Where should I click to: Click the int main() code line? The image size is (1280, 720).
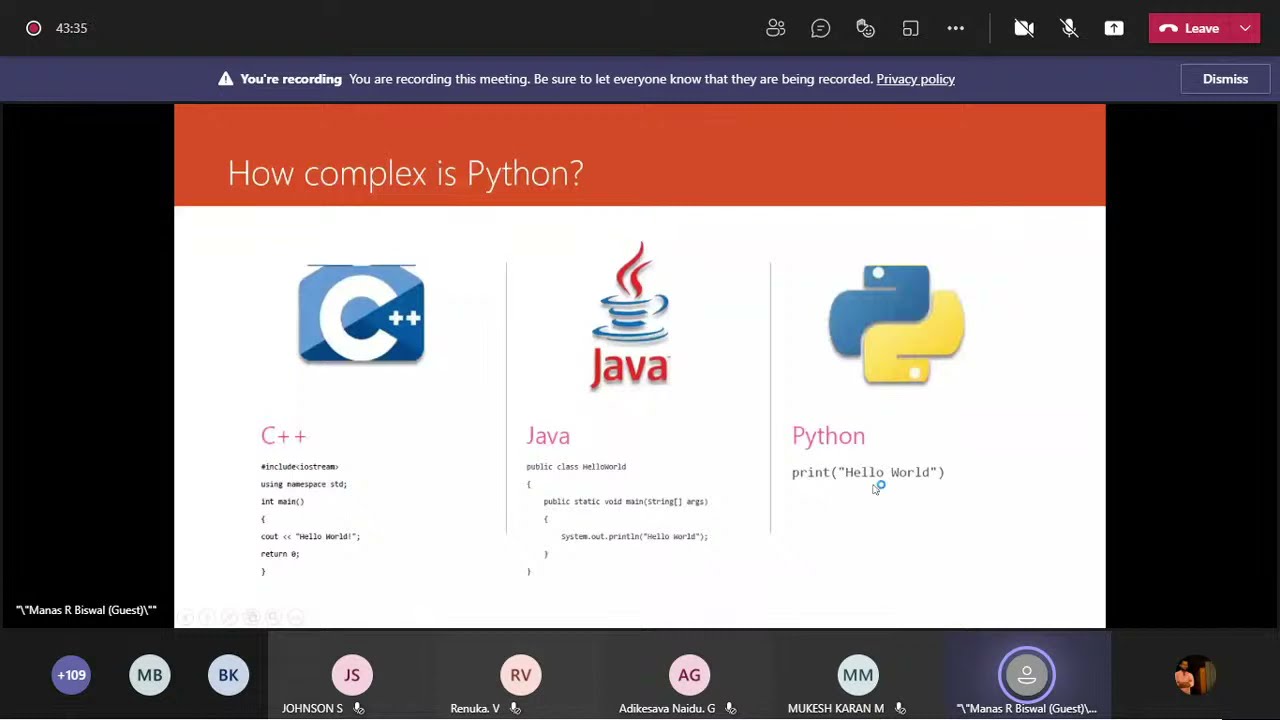click(282, 502)
